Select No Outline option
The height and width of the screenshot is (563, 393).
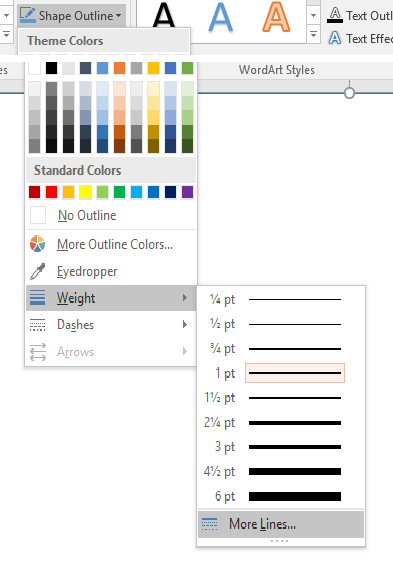coord(111,215)
